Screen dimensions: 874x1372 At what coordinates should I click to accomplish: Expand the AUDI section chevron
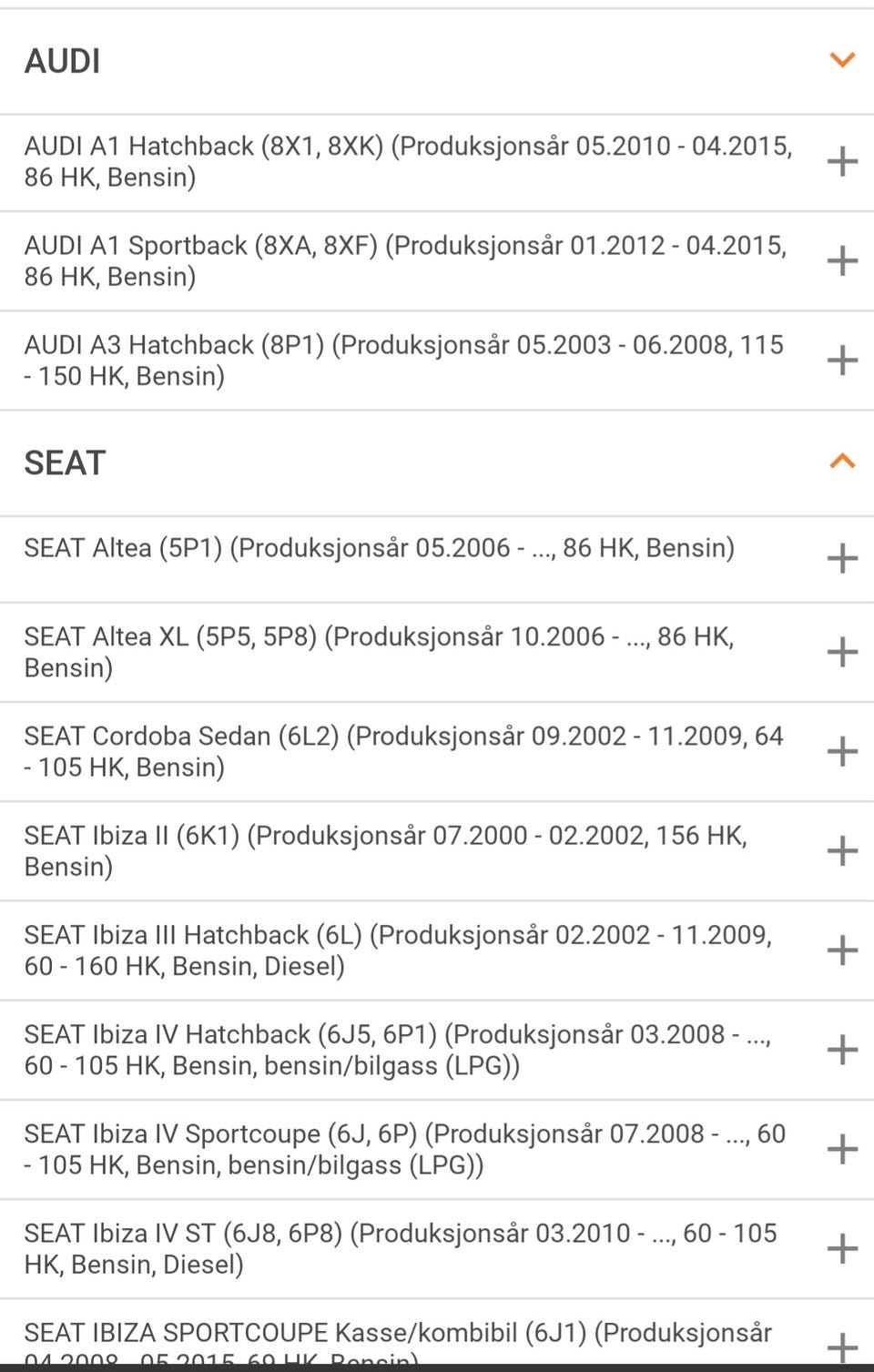(842, 61)
